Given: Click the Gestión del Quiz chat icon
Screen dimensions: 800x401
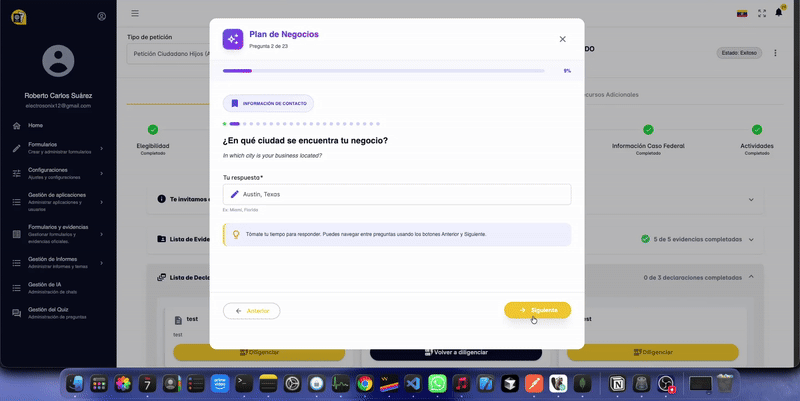Looking at the screenshot, I should pos(16,313).
